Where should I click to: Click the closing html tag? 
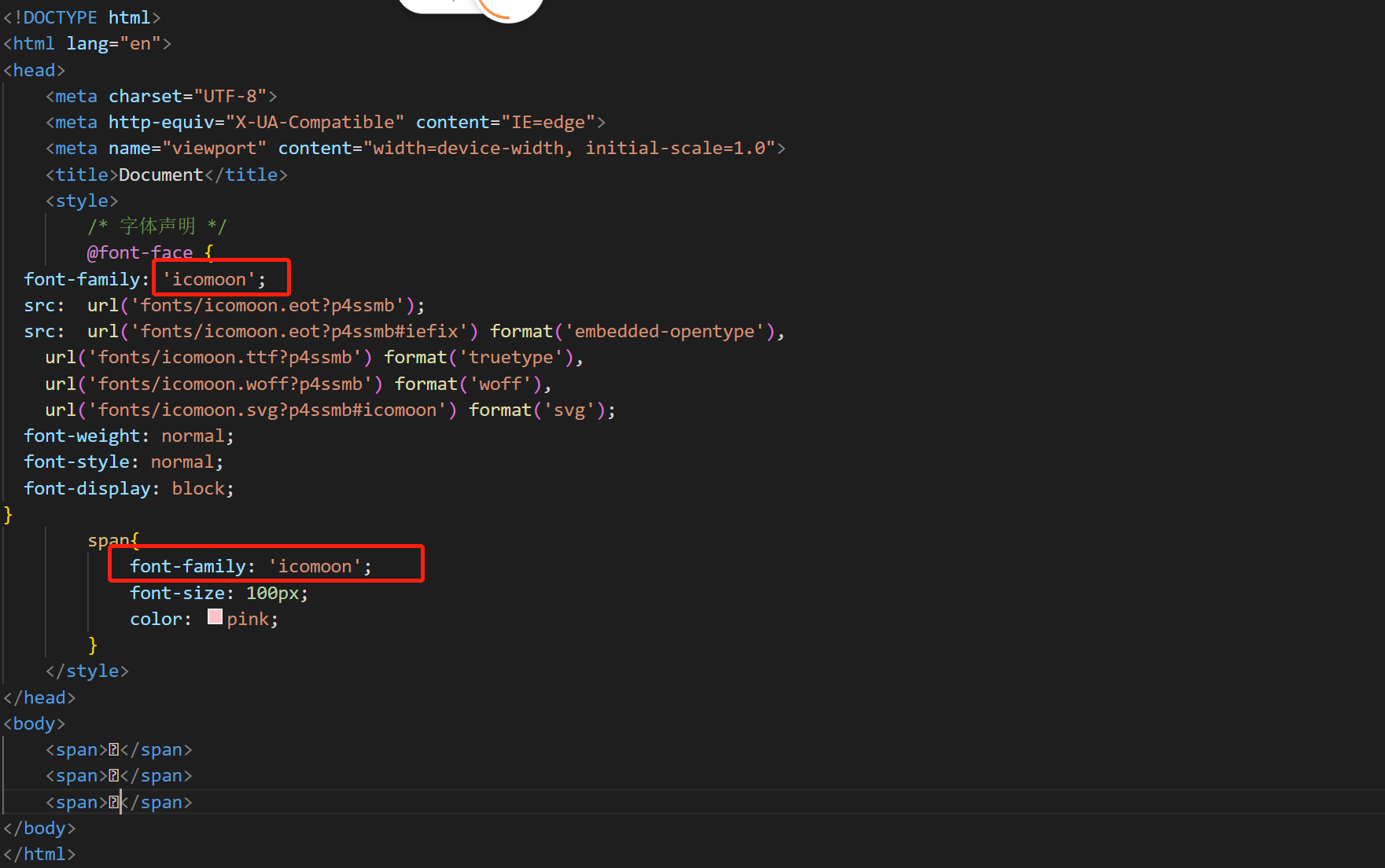click(39, 854)
